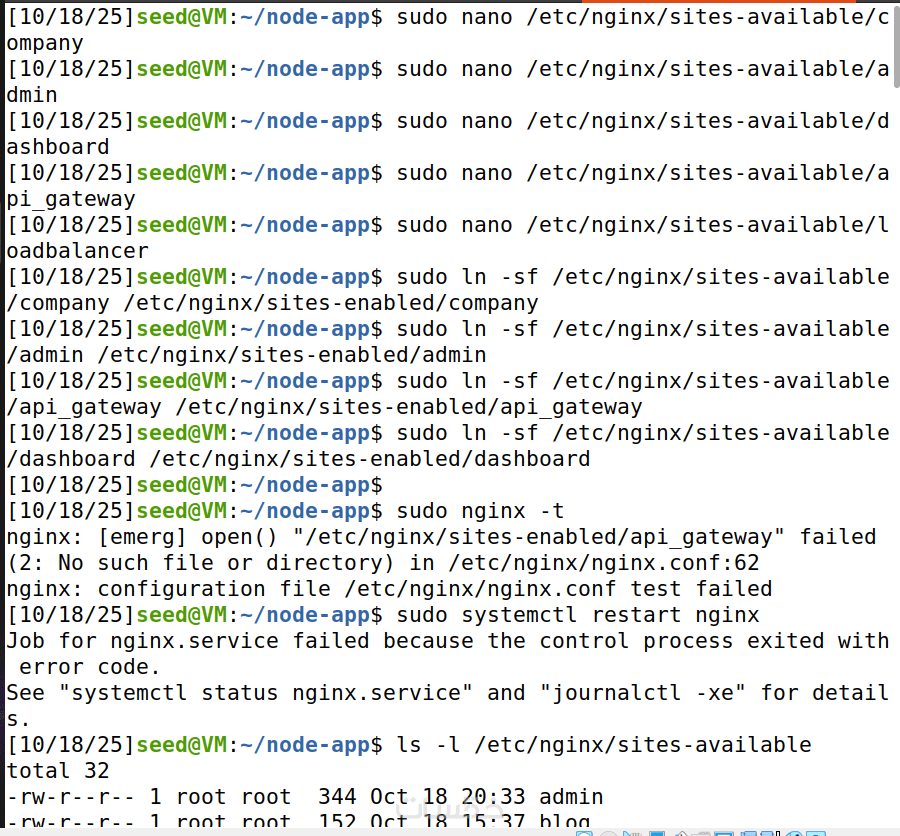Click the wrapped "pi_gateway" text after nano command
This screenshot has height=836, width=900.
(71, 199)
